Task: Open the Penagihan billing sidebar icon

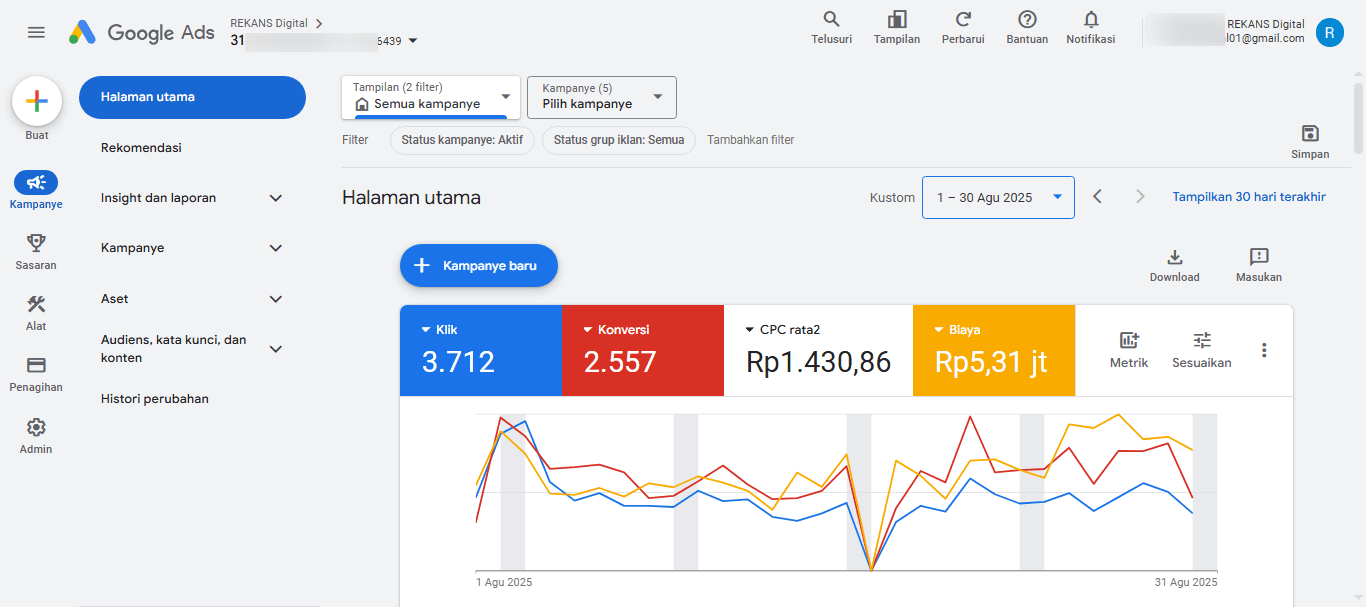Action: [36, 365]
